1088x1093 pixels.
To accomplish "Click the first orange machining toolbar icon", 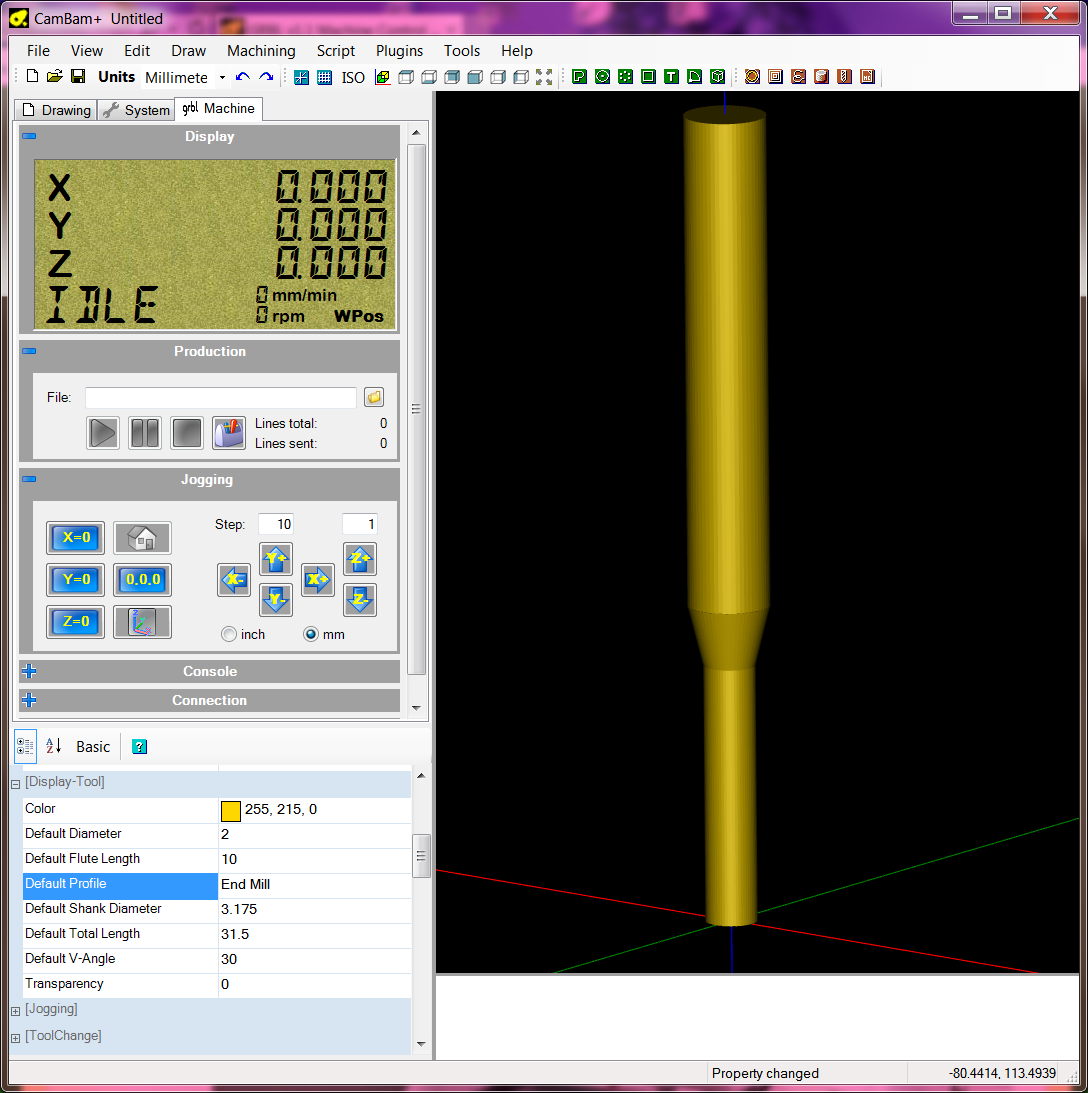I will [752, 77].
